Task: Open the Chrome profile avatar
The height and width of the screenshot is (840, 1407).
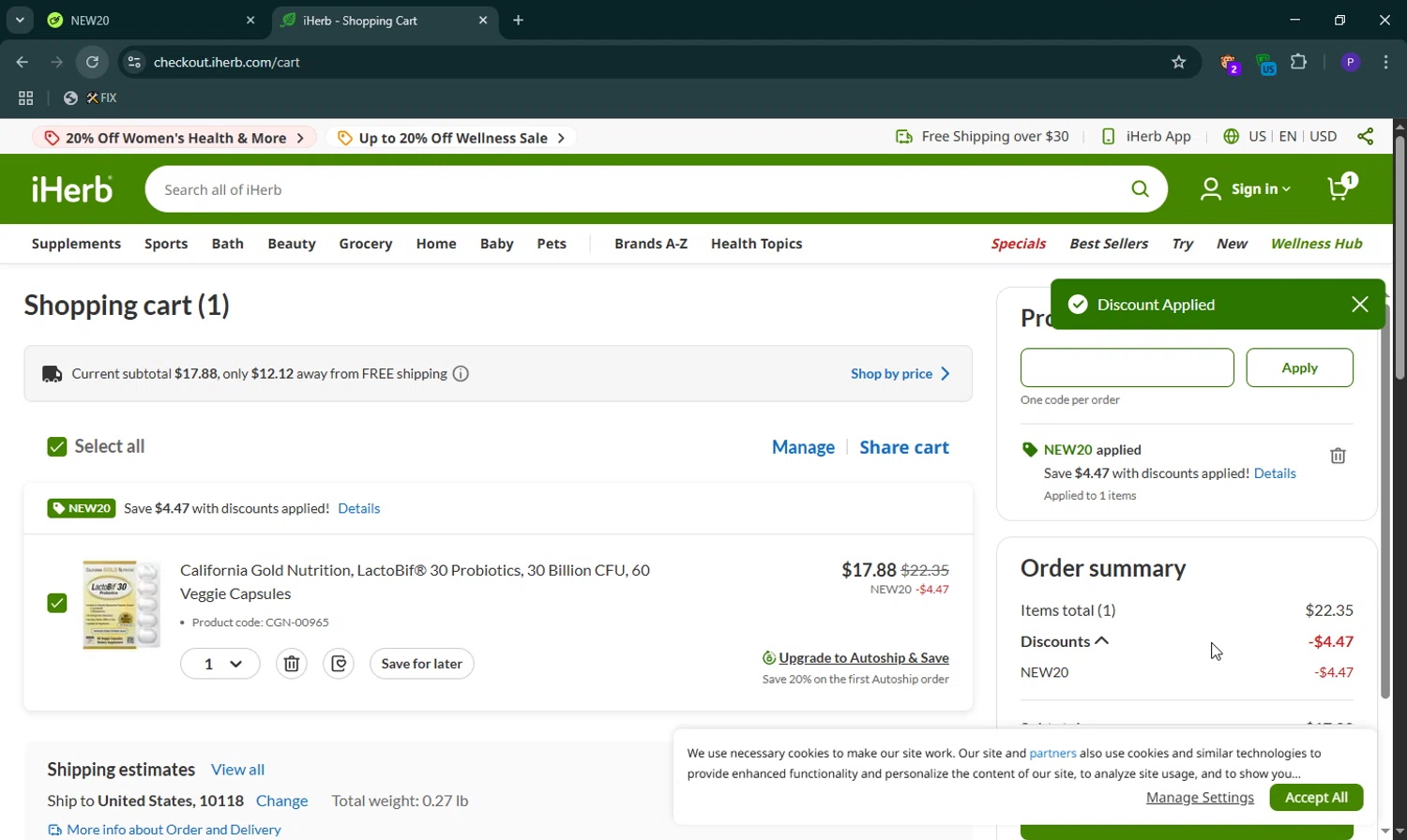Action: 1351,62
